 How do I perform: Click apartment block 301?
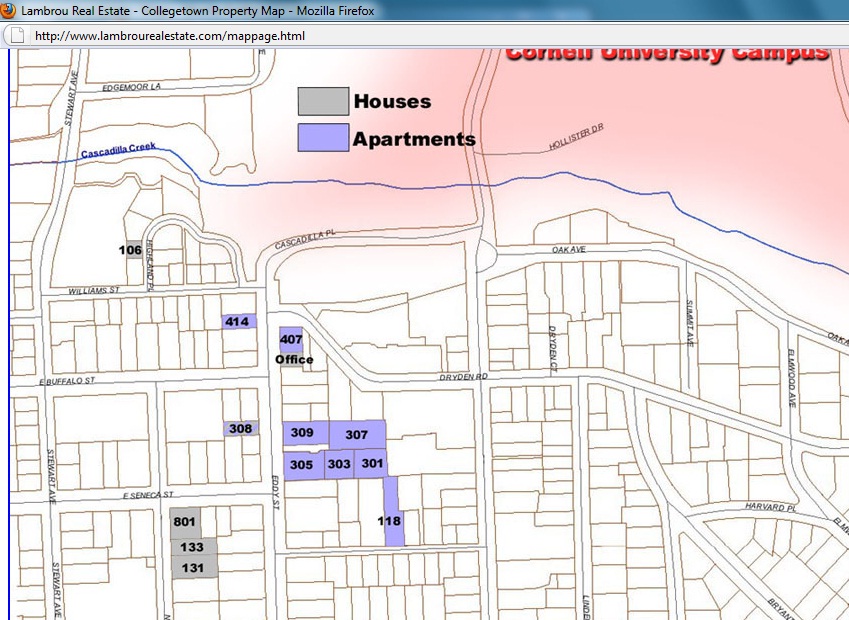click(x=372, y=463)
